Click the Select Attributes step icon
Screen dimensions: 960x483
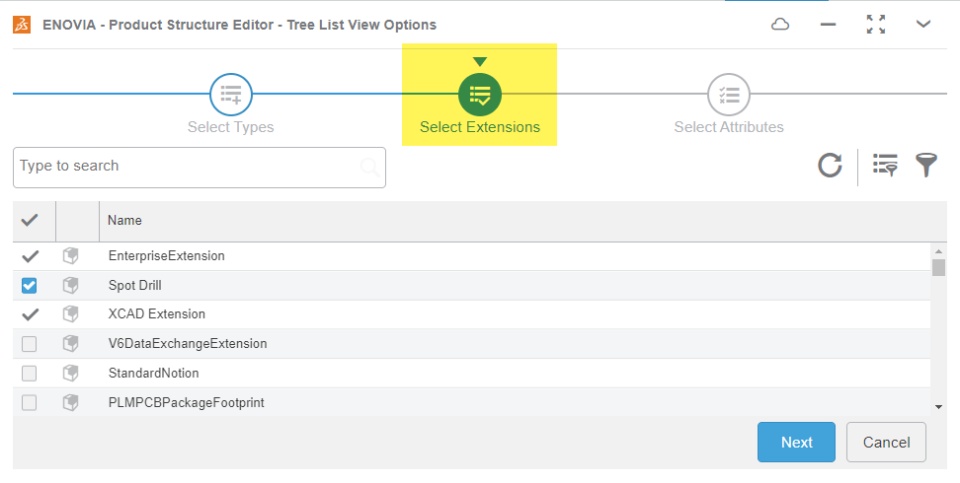729,95
